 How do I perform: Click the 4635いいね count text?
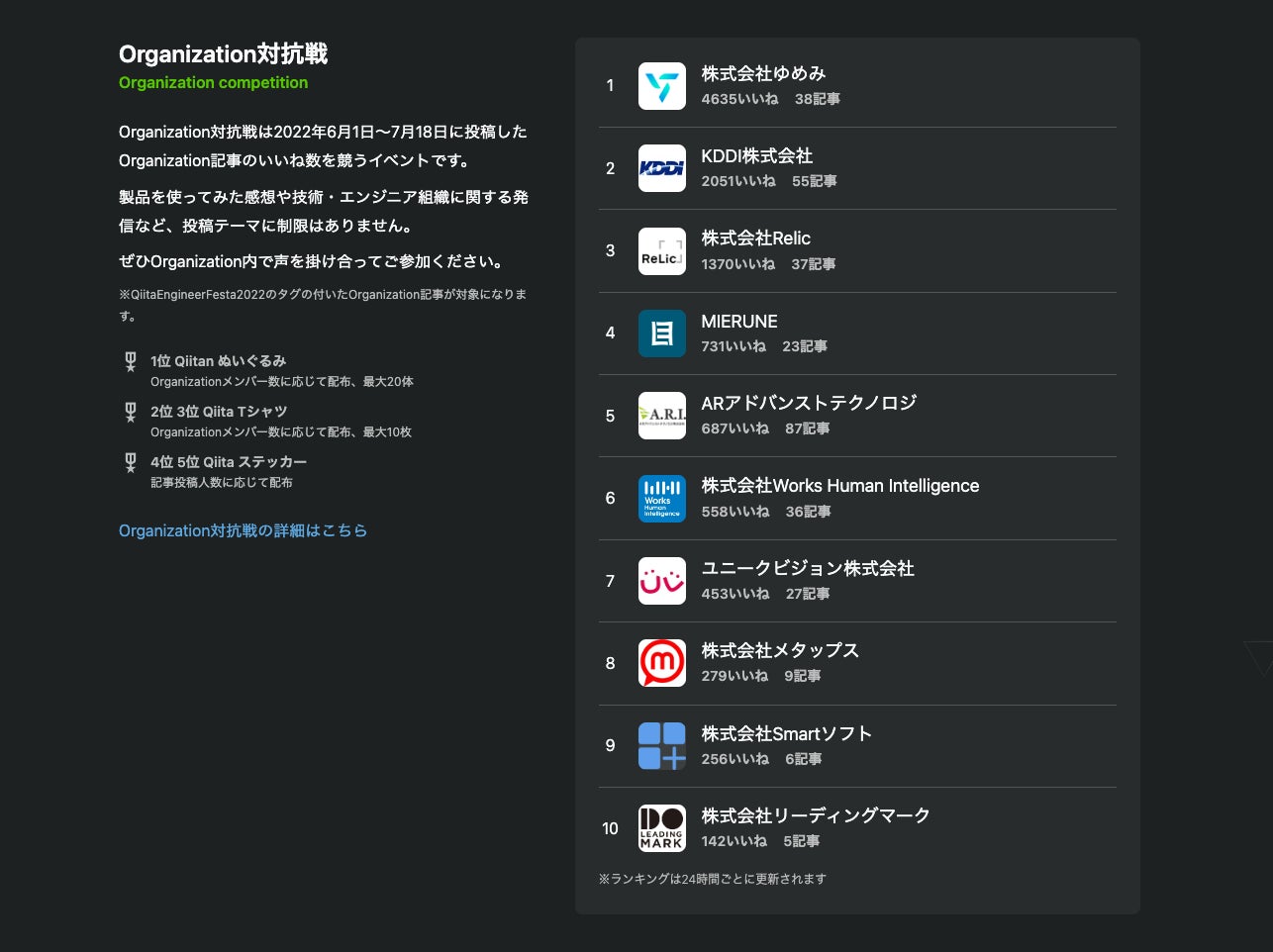(x=739, y=99)
